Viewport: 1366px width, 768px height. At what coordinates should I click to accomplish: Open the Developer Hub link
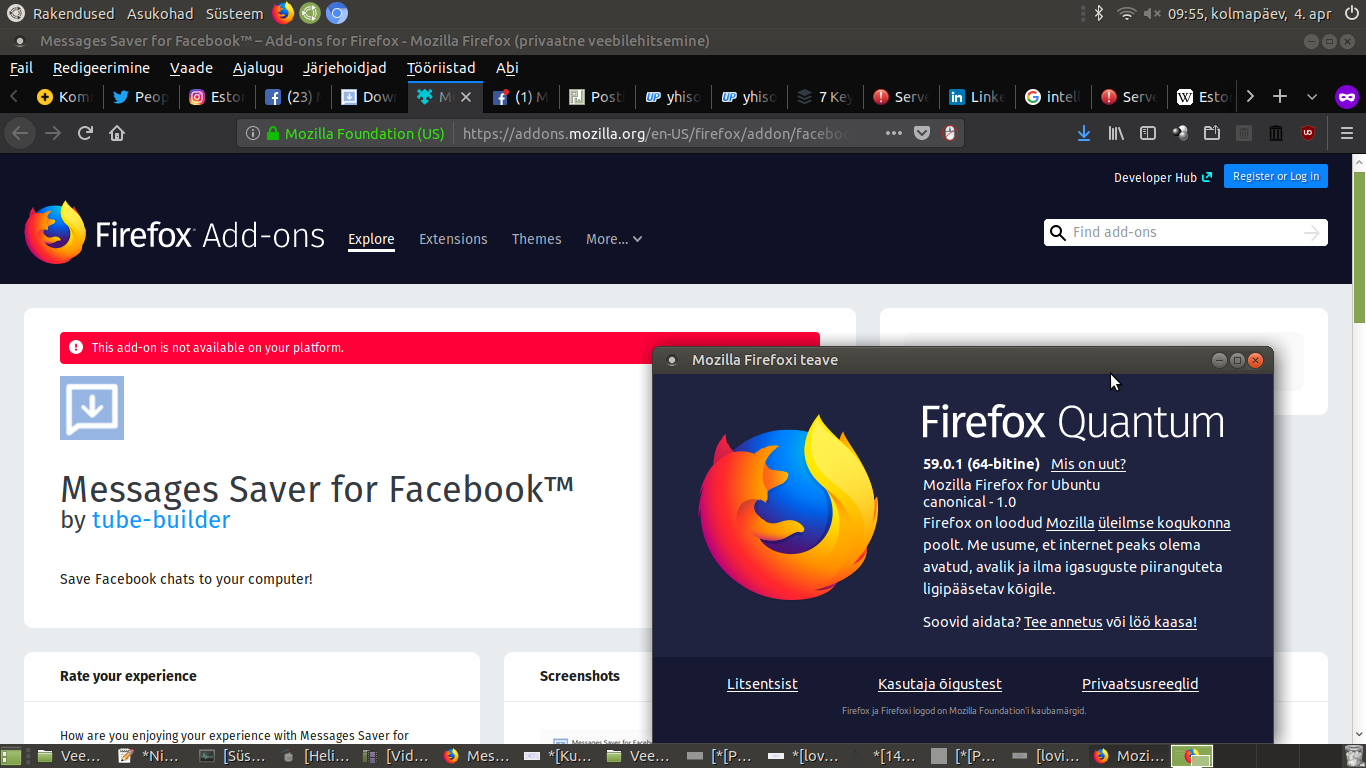[1162, 177]
